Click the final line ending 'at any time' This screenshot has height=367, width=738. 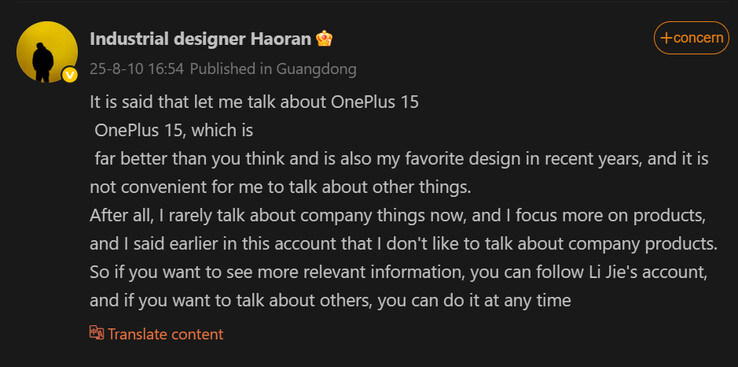pos(330,301)
